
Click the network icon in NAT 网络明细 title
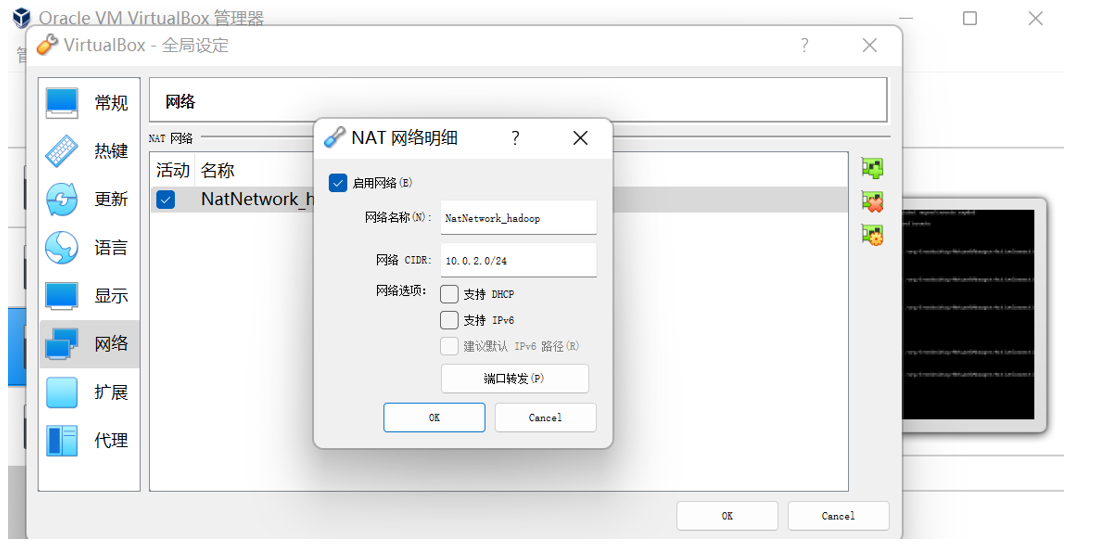(x=335, y=137)
